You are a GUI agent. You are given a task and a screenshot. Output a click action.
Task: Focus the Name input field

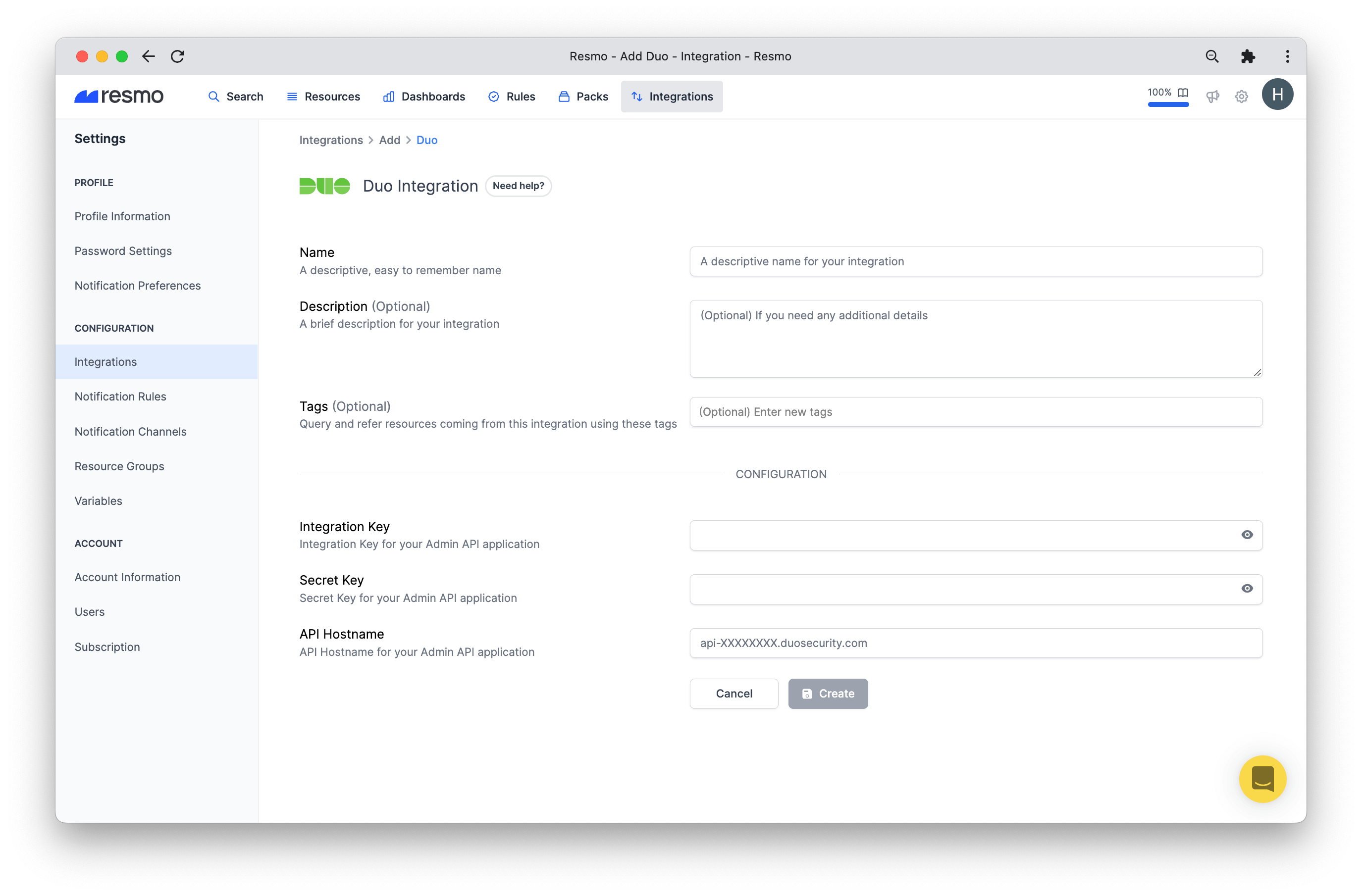(976, 261)
